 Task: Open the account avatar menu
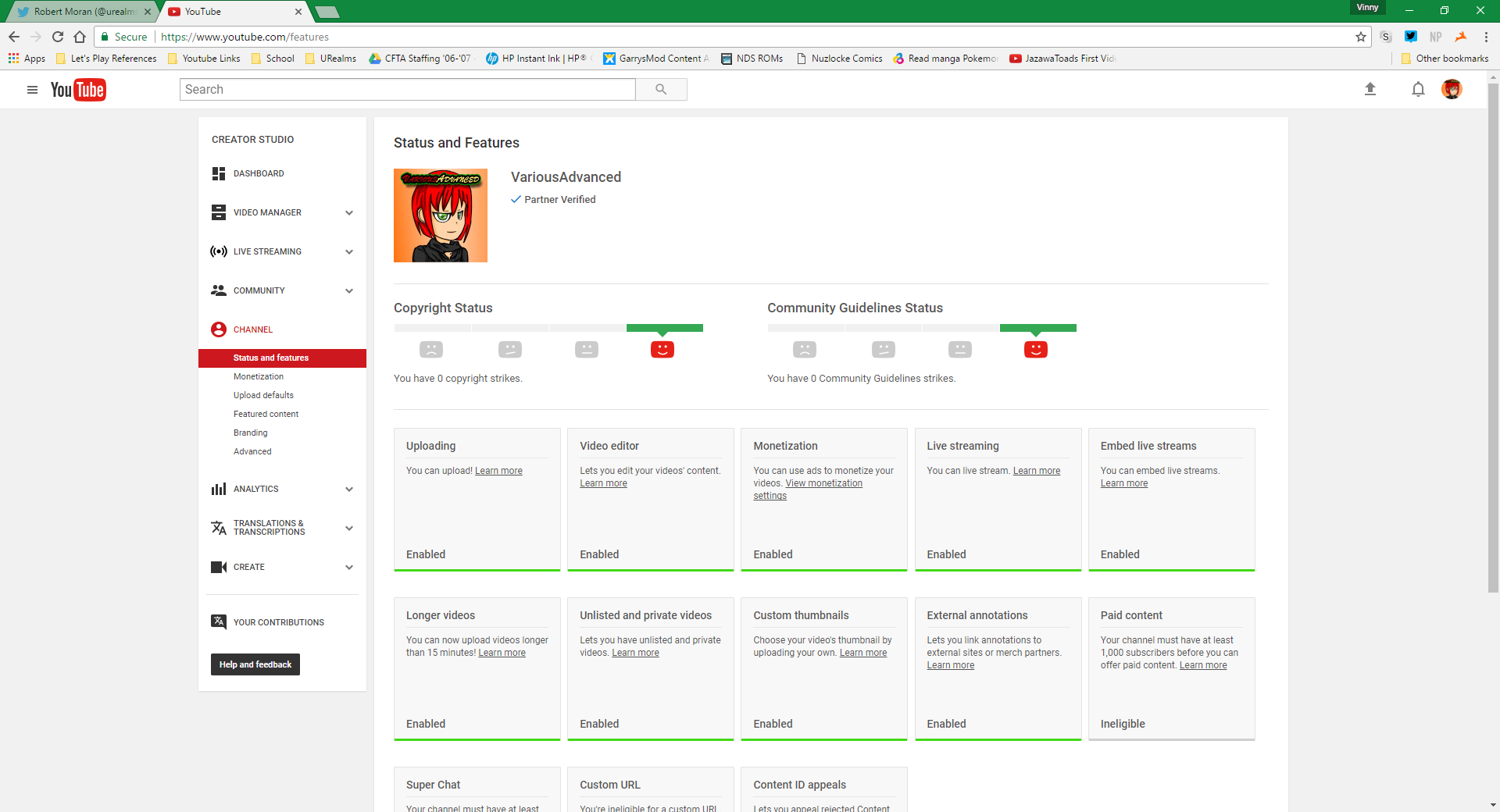tap(1452, 90)
